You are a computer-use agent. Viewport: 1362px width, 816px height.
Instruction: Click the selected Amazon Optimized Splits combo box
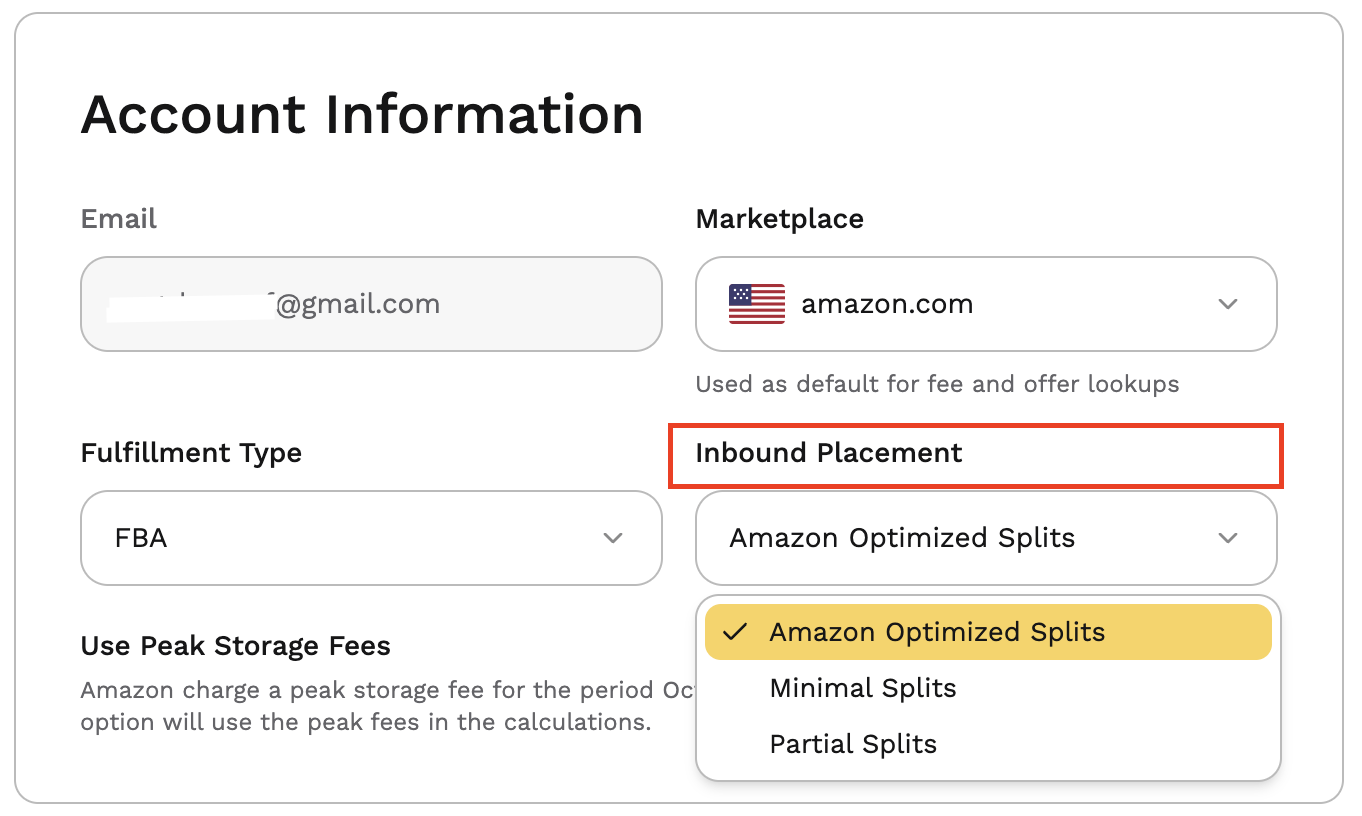click(x=986, y=538)
